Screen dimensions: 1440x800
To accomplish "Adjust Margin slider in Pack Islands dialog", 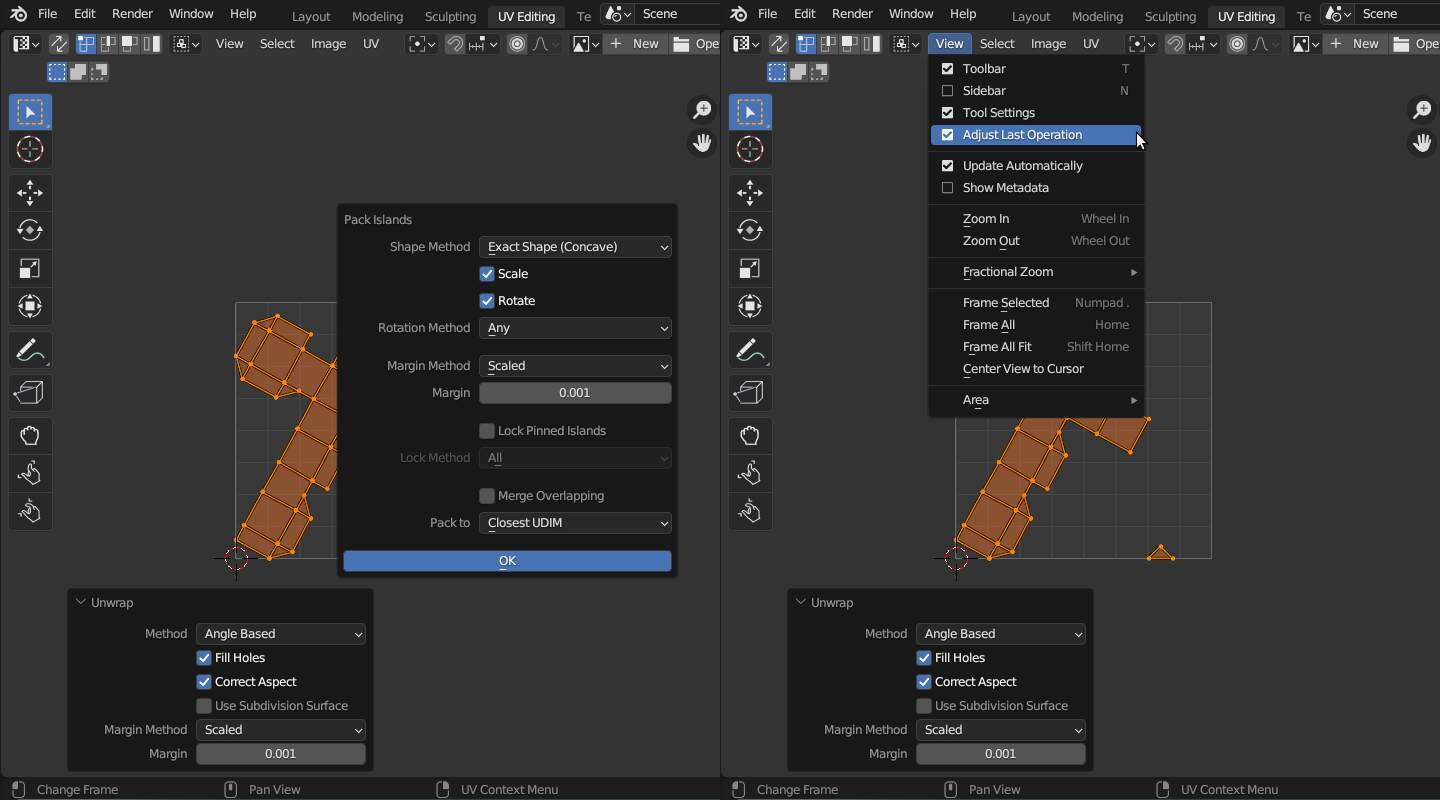I will coord(575,393).
